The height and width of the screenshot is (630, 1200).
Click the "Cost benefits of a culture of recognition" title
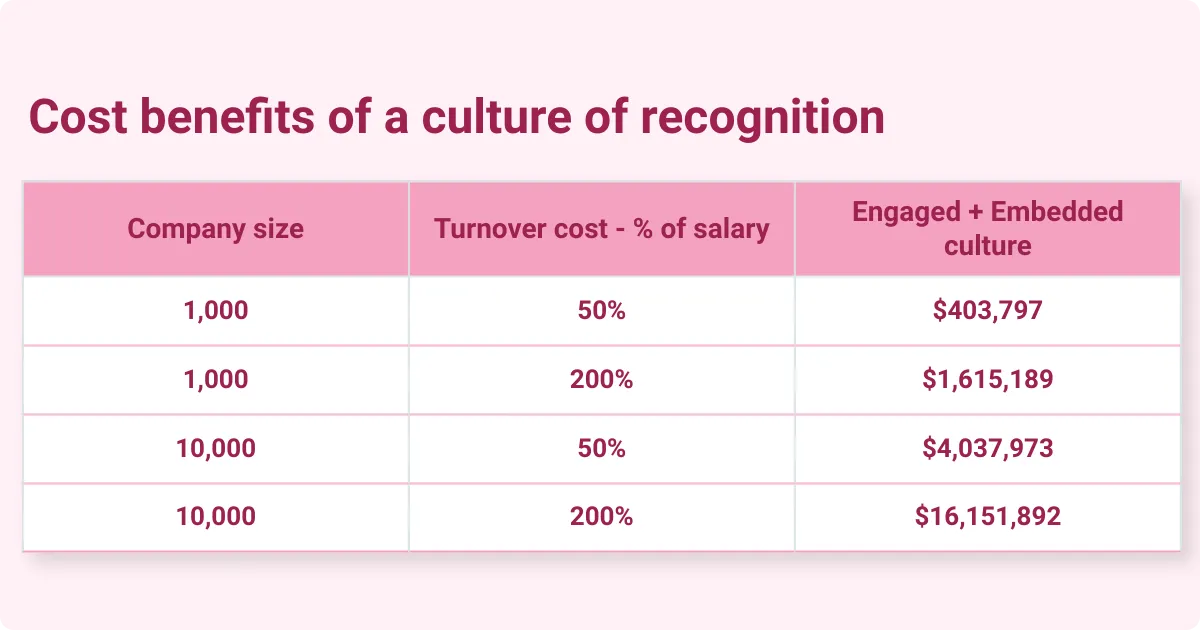pyautogui.click(x=456, y=118)
